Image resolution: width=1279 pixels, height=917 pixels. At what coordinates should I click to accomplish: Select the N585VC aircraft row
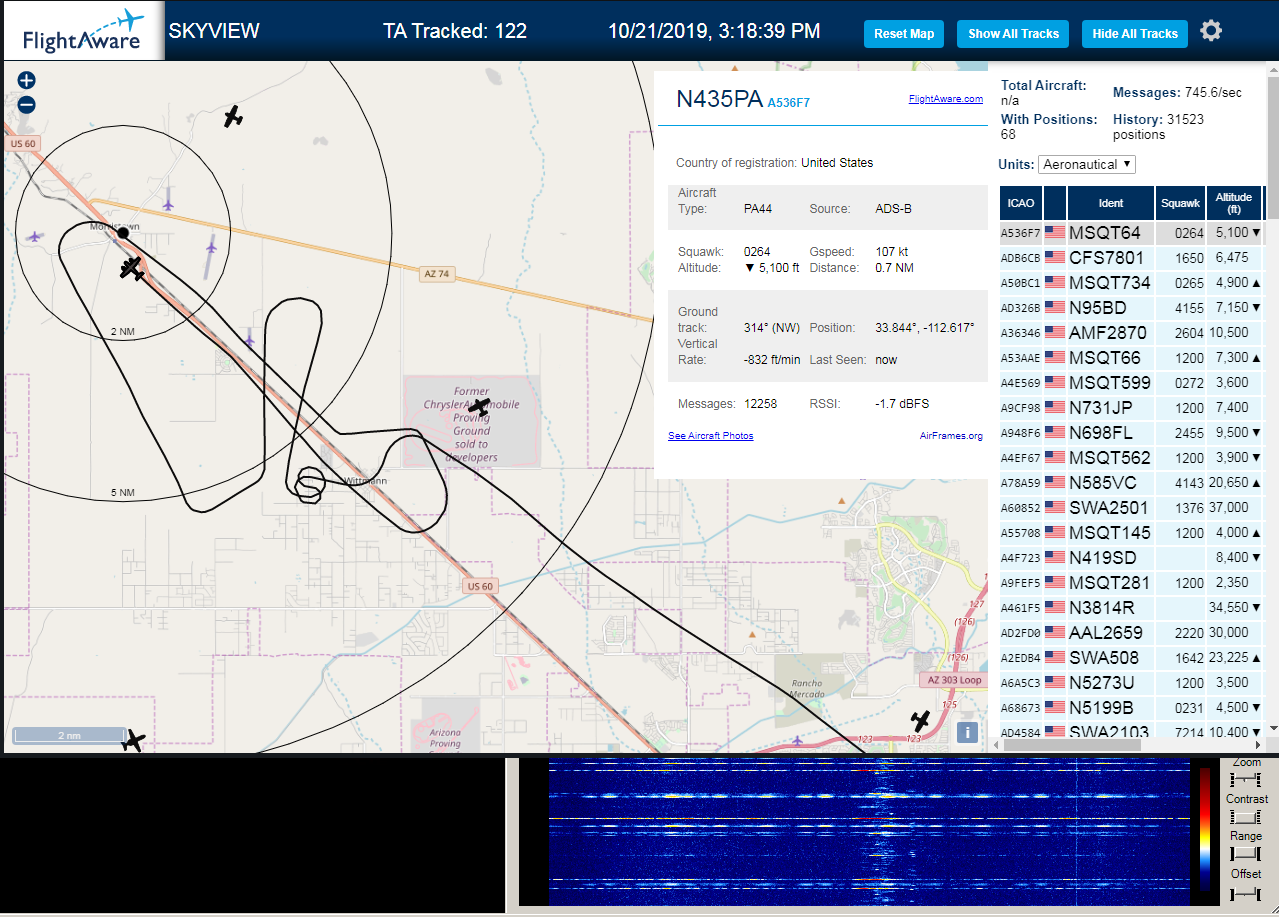click(1132, 482)
